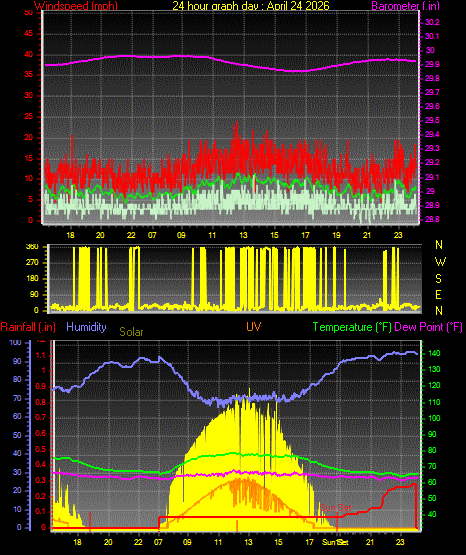Click 100 on the humidity axis

pyautogui.click(x=15, y=342)
